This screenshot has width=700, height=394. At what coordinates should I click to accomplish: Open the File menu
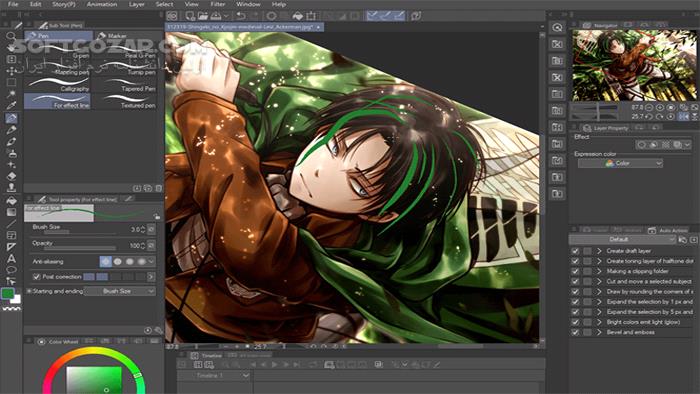[x=13, y=4]
